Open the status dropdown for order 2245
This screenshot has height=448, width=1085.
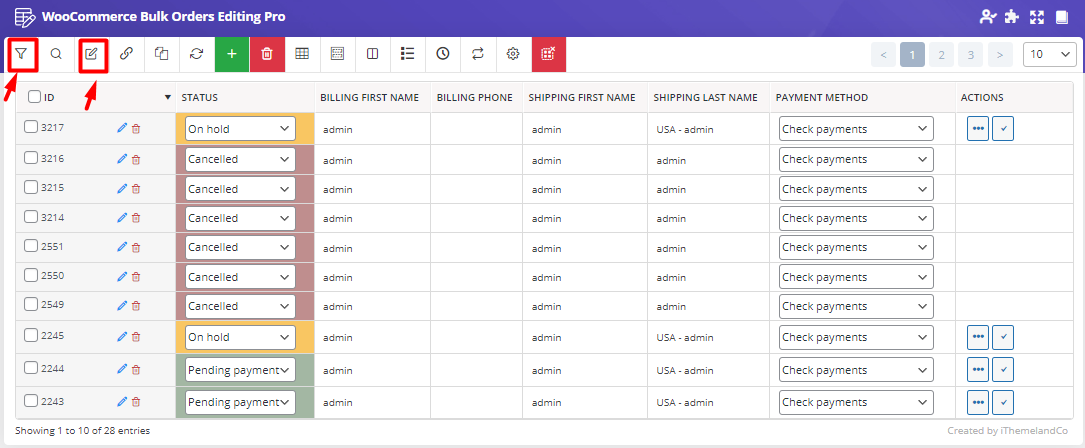240,337
